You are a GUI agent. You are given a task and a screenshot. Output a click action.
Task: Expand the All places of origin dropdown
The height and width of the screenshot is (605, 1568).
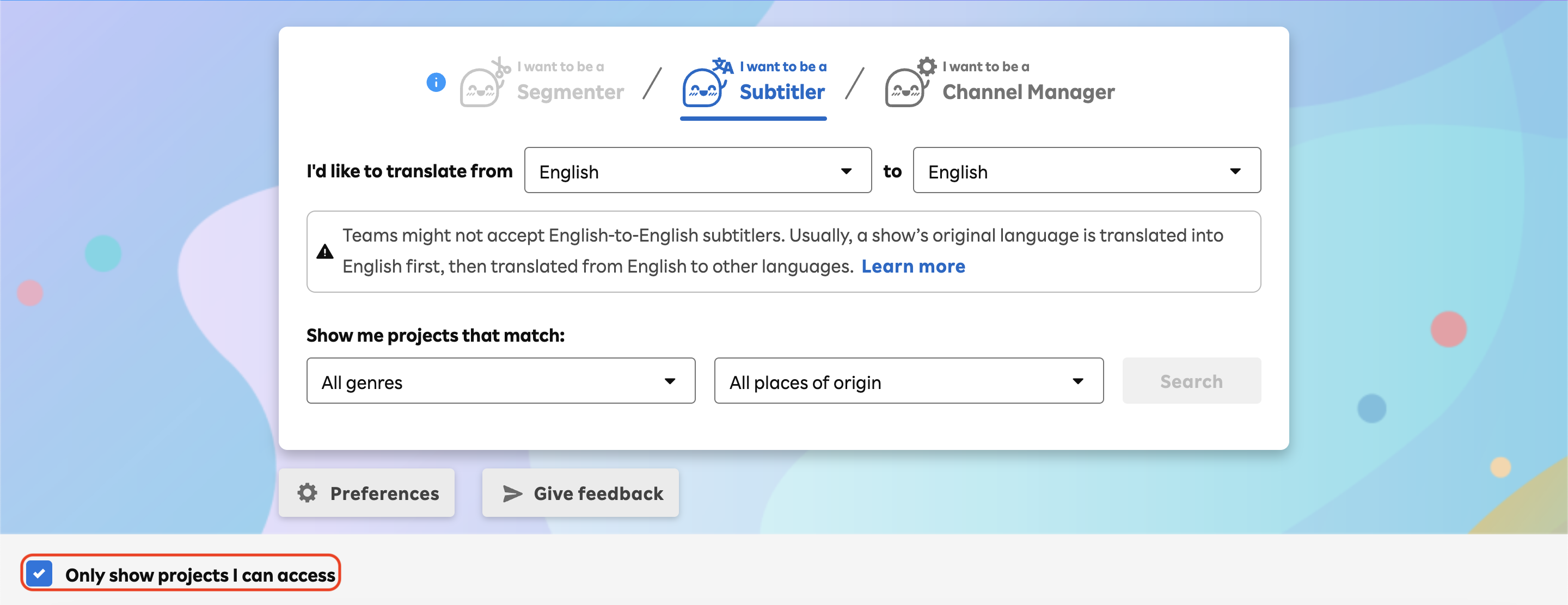click(x=908, y=381)
